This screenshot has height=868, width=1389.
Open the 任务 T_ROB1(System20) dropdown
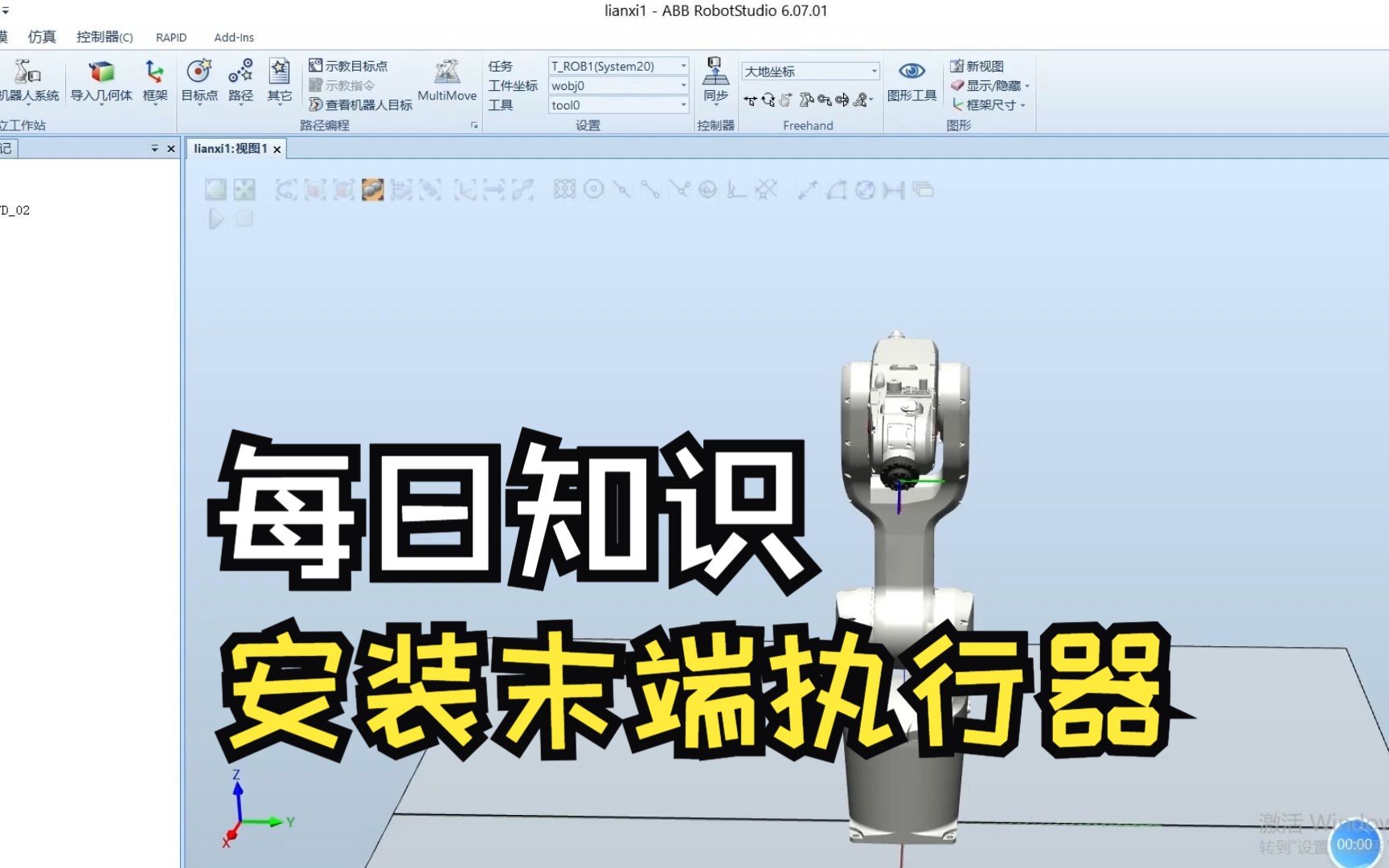618,66
